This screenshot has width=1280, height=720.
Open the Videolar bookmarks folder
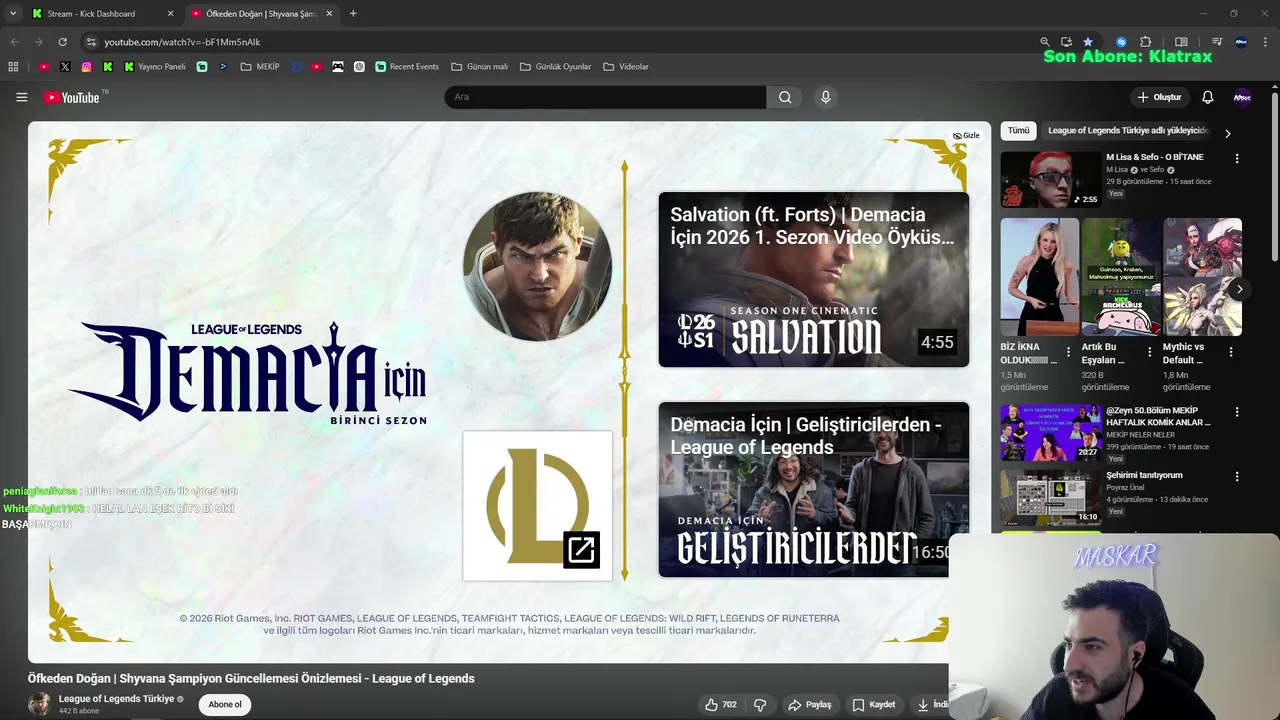(x=626, y=67)
